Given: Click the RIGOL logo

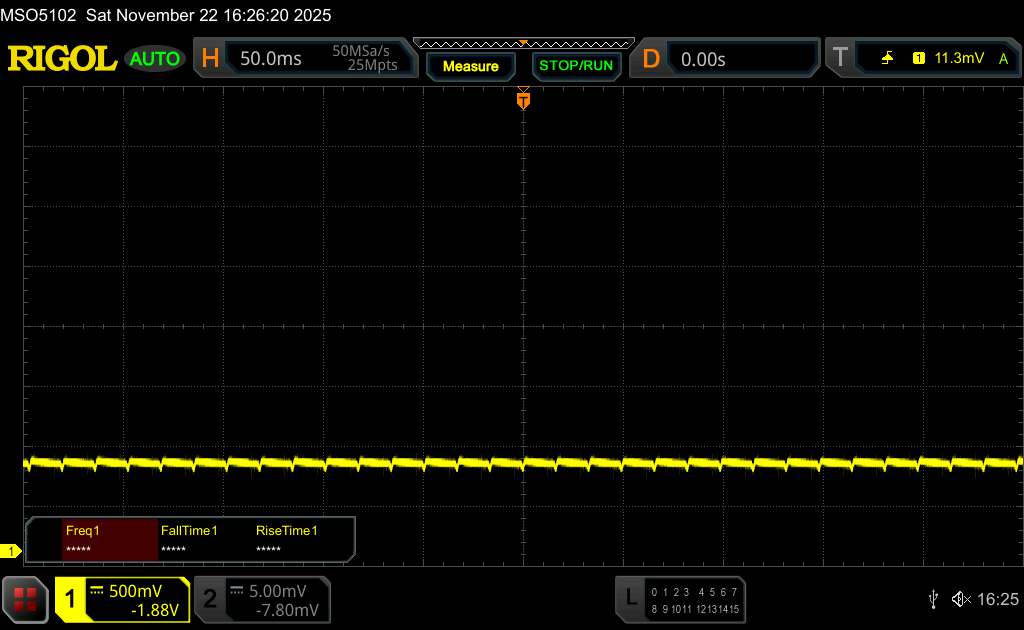Looking at the screenshot, I should (62, 59).
